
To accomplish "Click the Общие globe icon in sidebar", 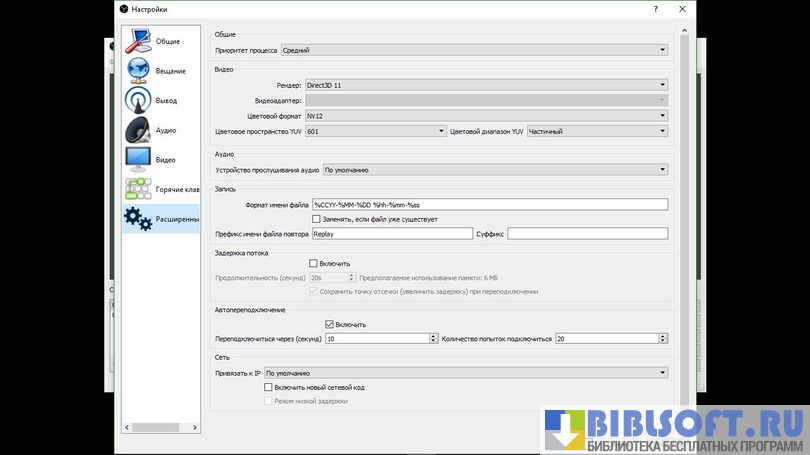I will click(138, 41).
